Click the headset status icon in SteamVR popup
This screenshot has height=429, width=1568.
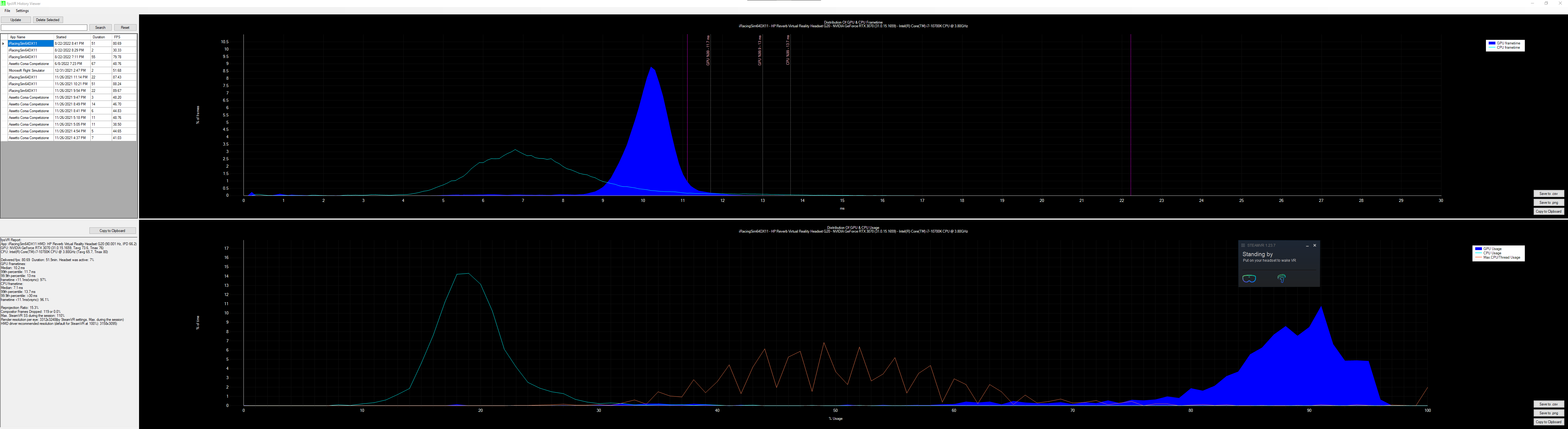(x=1249, y=279)
